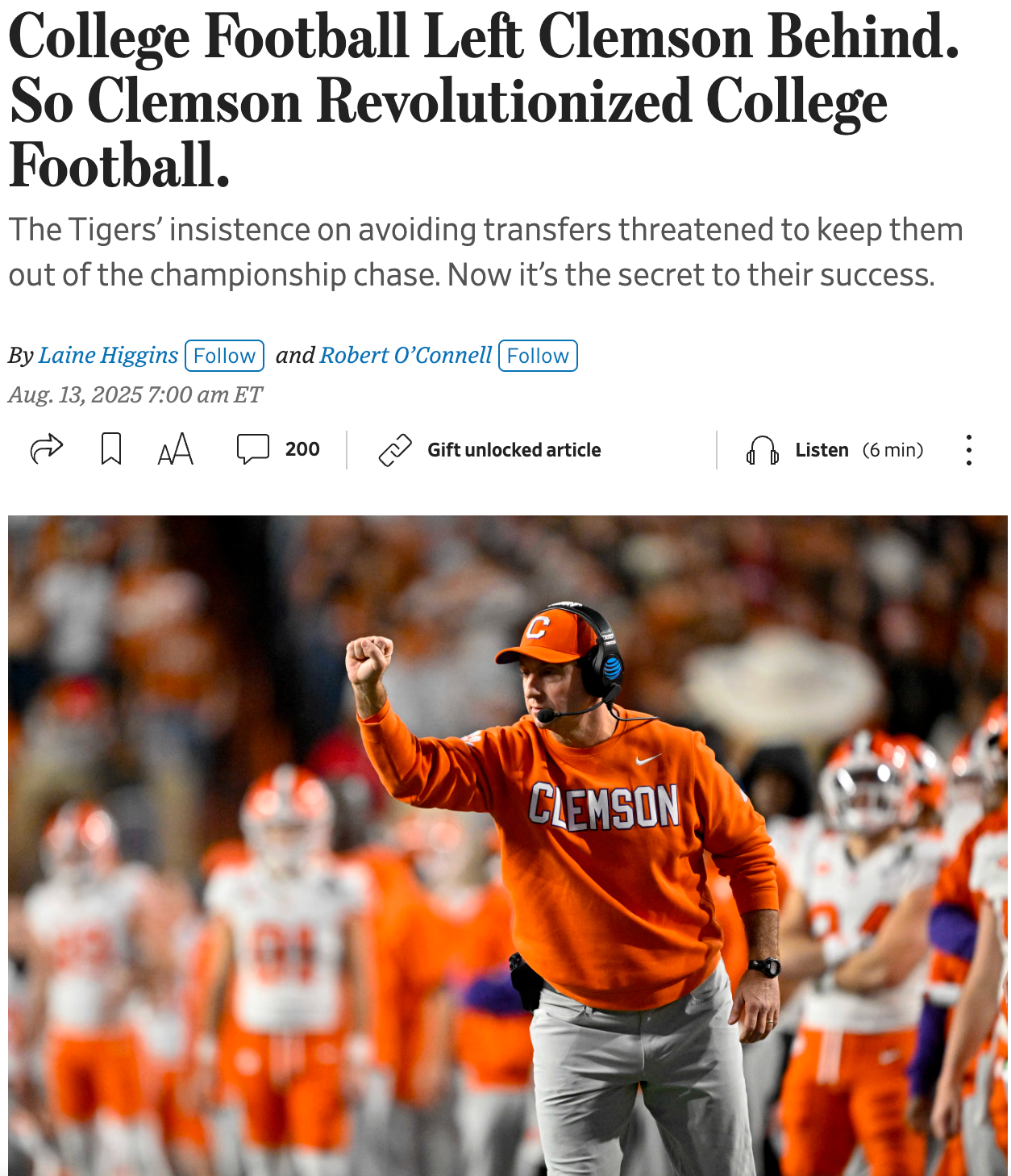
Task: Start Listen audio playback
Action: 822,450
